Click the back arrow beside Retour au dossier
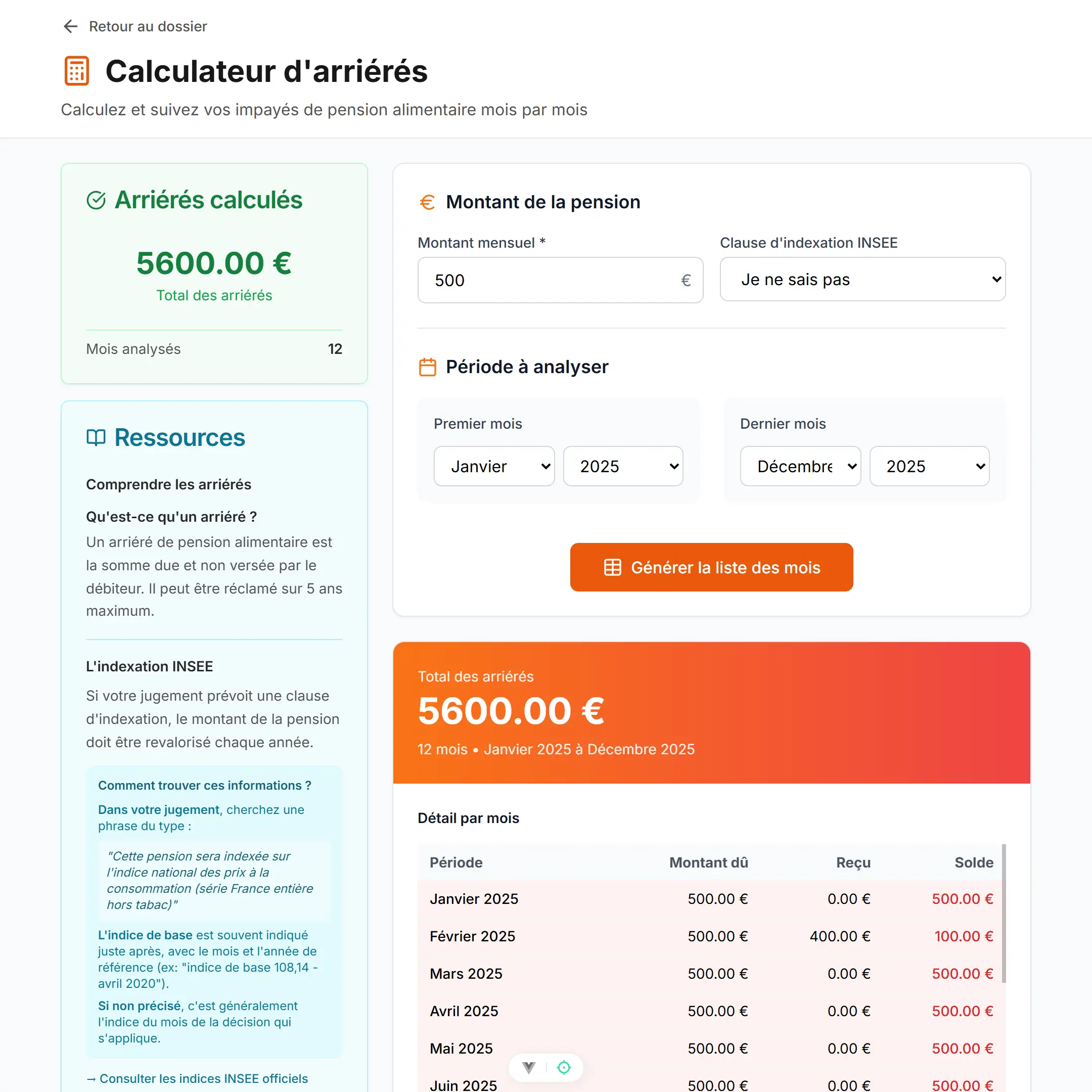This screenshot has height=1092, width=1092. click(70, 26)
